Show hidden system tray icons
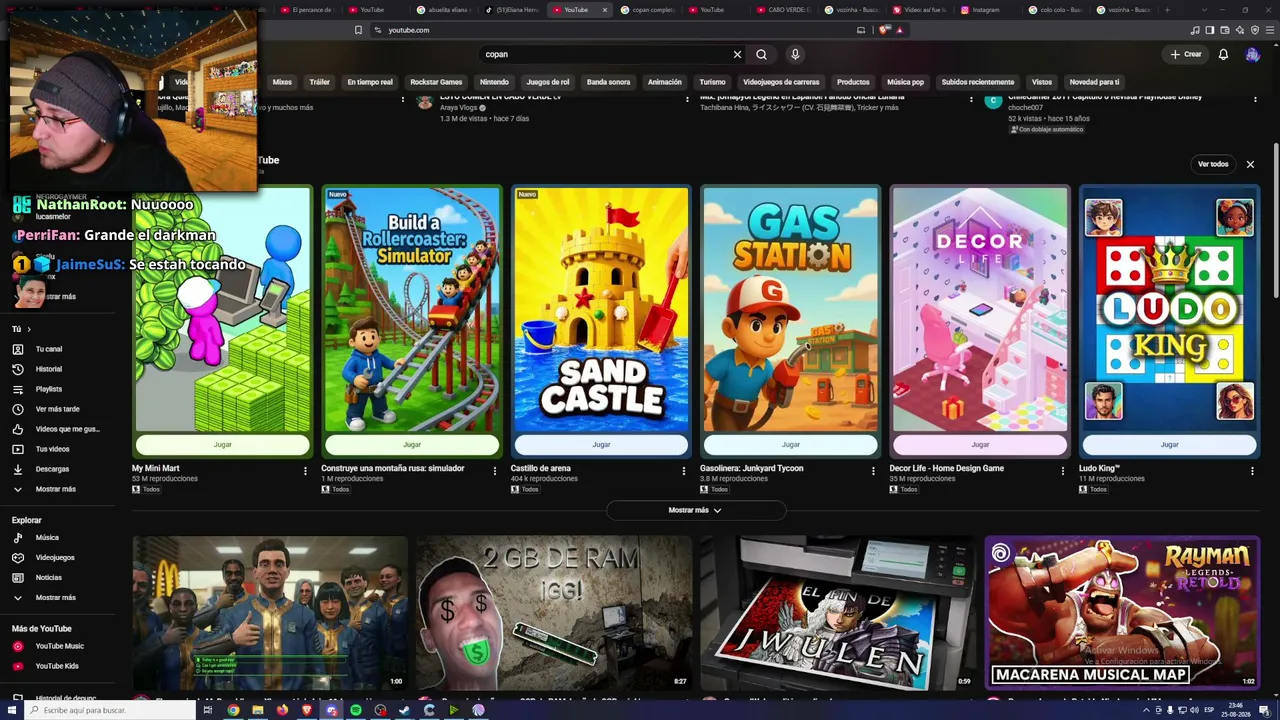The width and height of the screenshot is (1280, 720). pos(1146,710)
